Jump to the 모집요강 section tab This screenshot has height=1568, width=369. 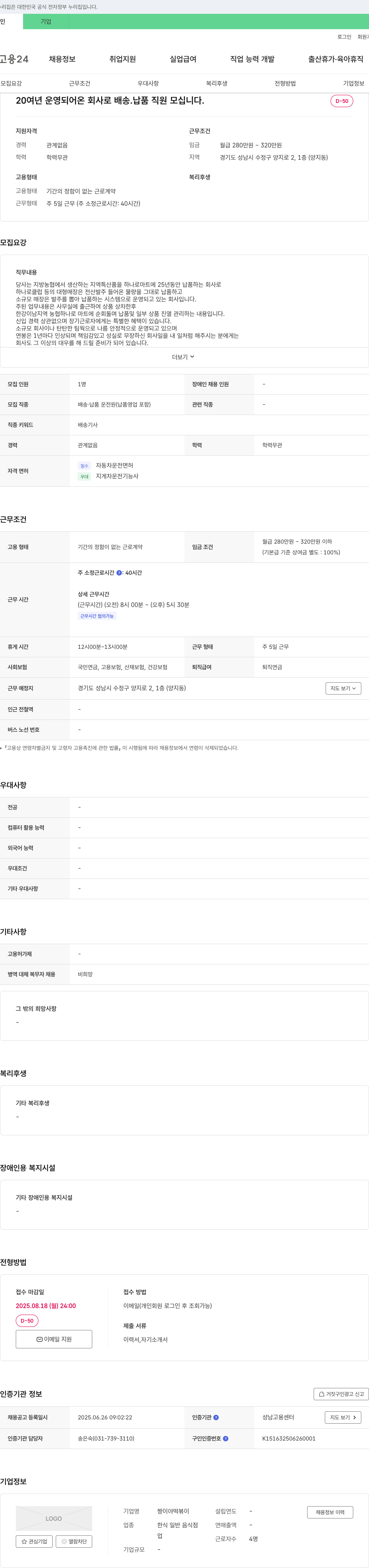pos(11,83)
